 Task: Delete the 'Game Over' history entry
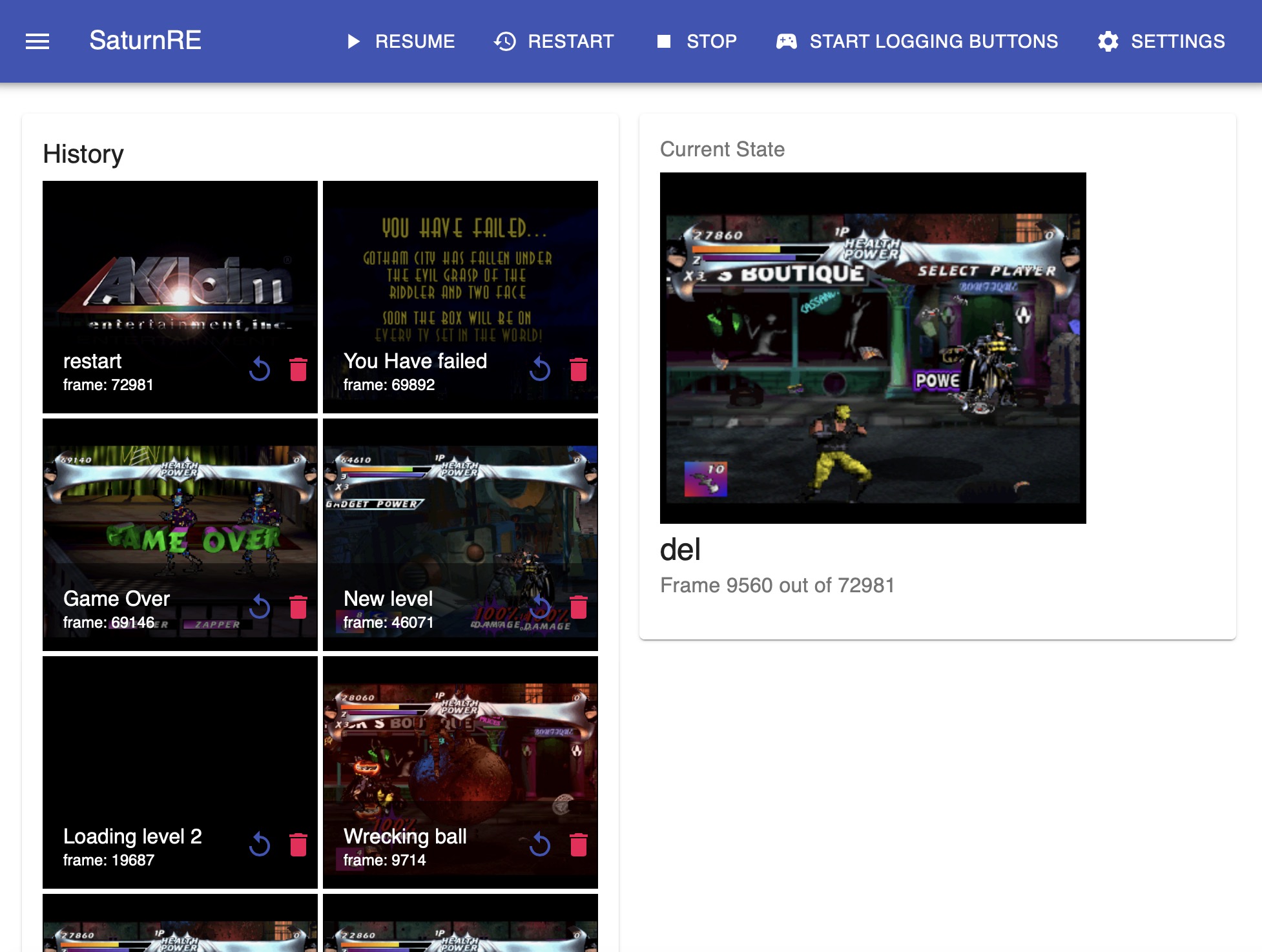tap(298, 607)
